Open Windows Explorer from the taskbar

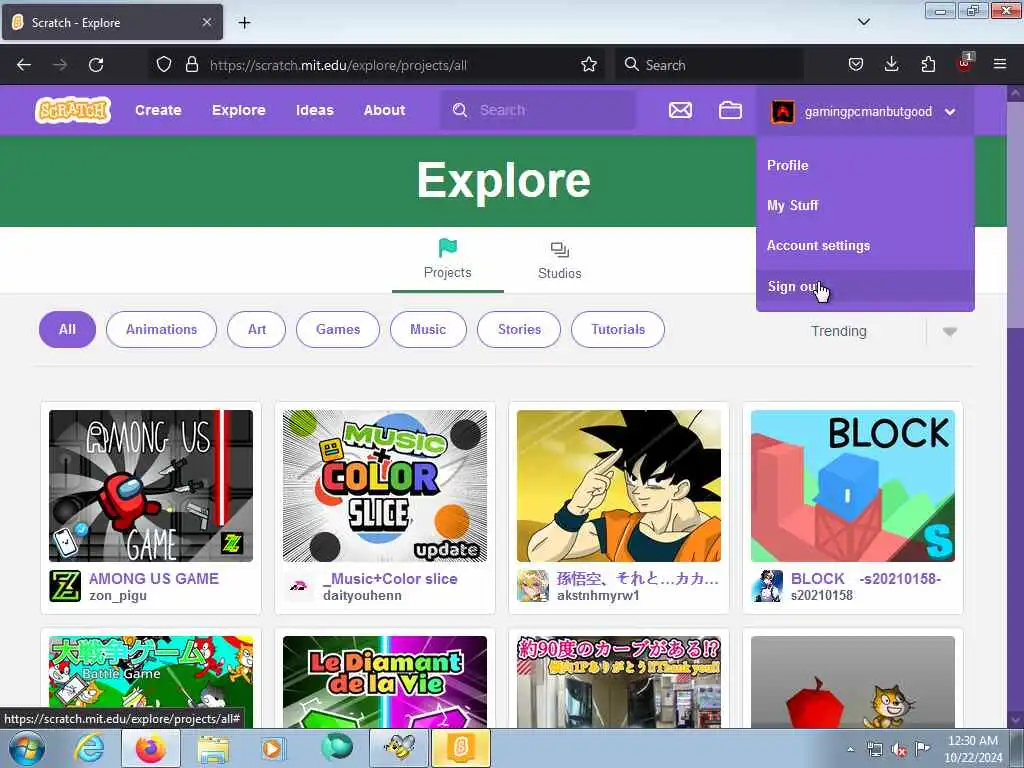coord(213,748)
